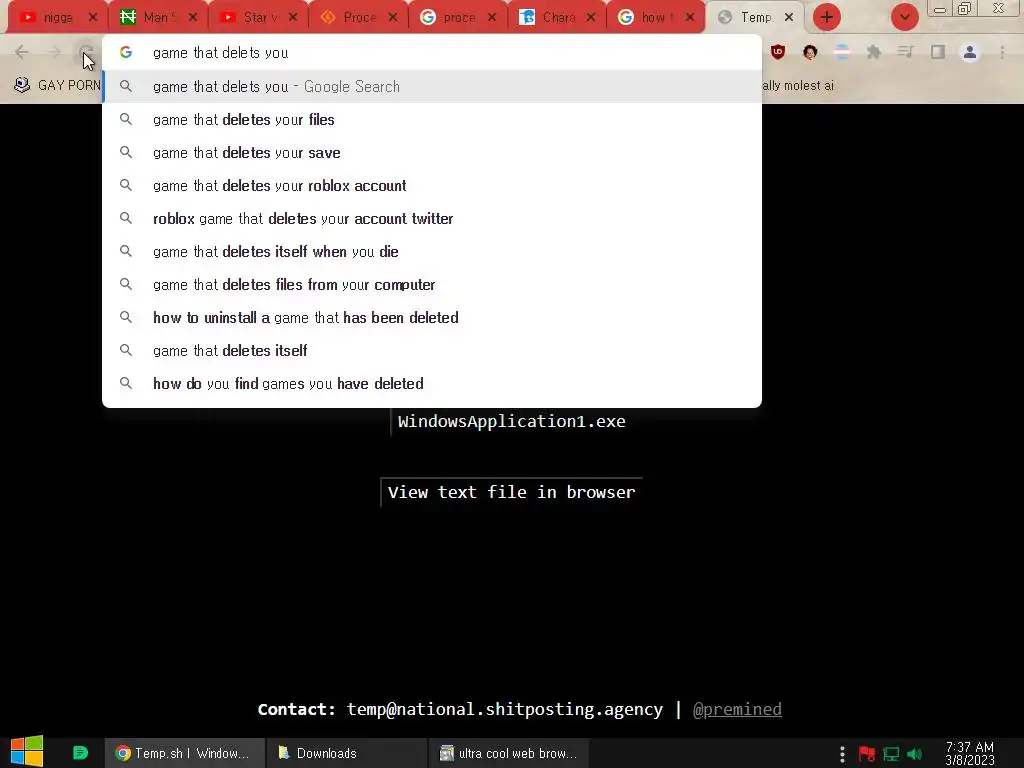Open the green chat app in the taskbar
This screenshot has height=768, width=1024.
click(x=80, y=753)
